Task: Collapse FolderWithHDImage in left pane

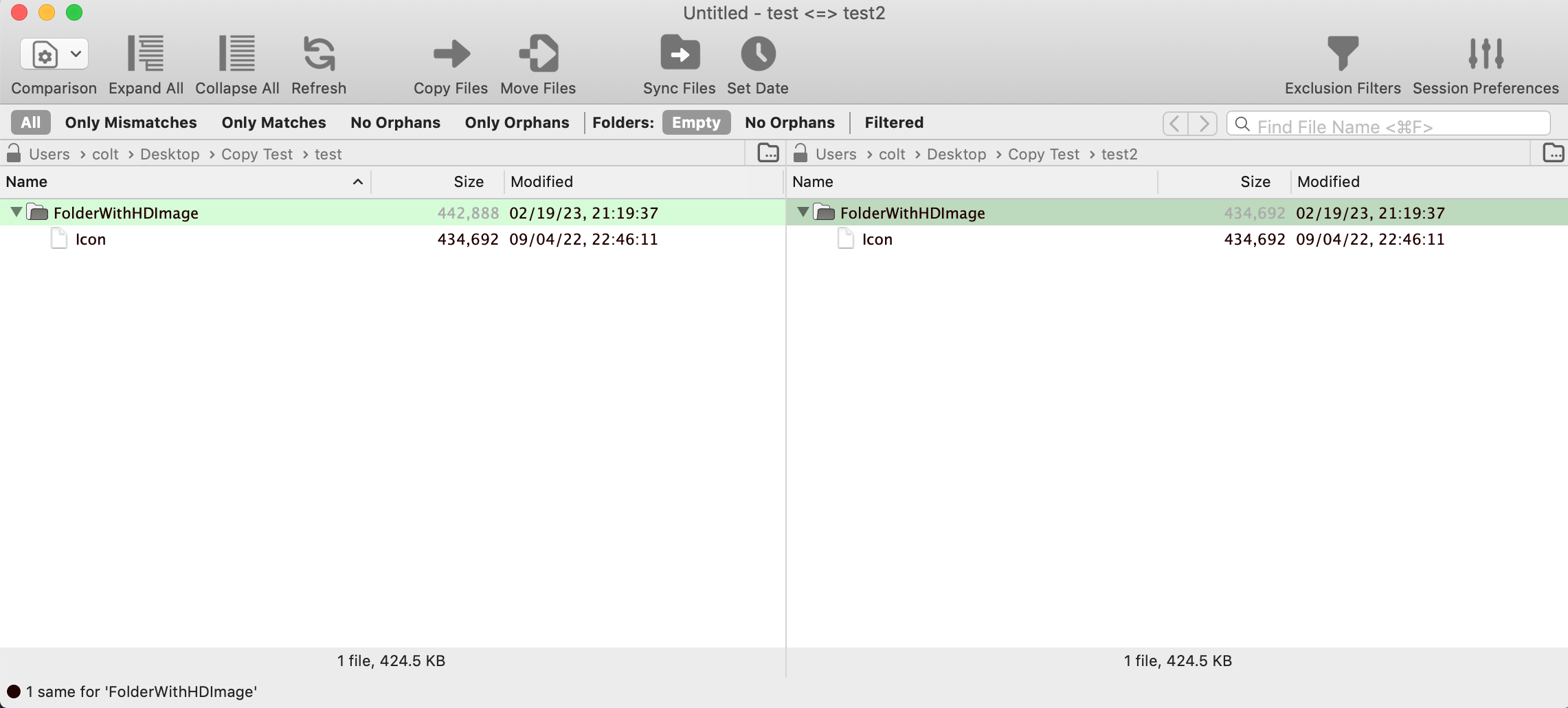Action: pos(16,212)
